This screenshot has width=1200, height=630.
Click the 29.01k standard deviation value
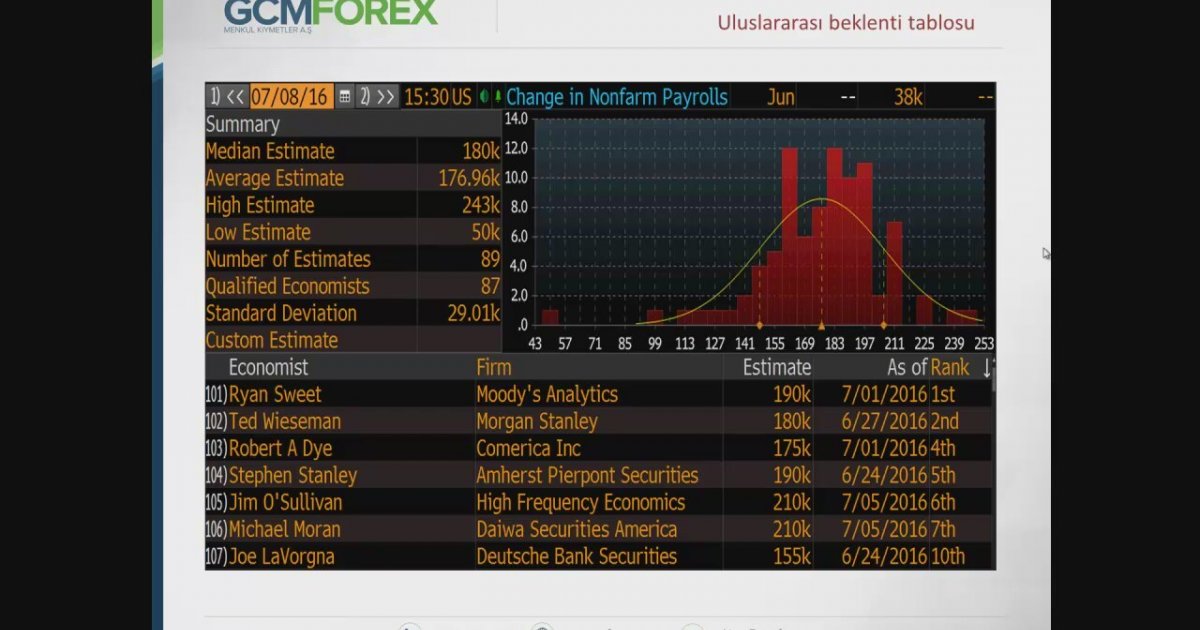pyautogui.click(x=473, y=313)
